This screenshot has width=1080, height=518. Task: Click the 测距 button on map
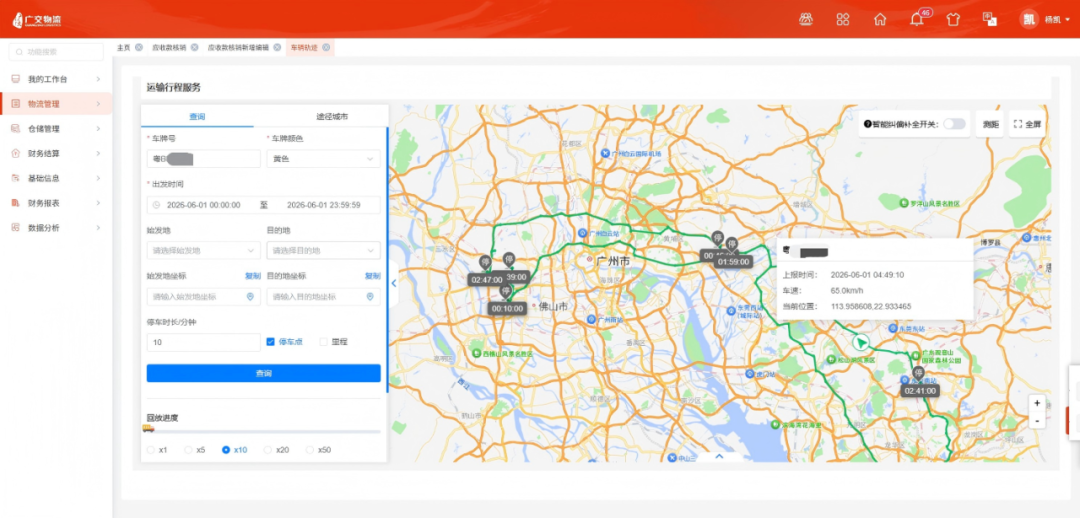point(990,124)
